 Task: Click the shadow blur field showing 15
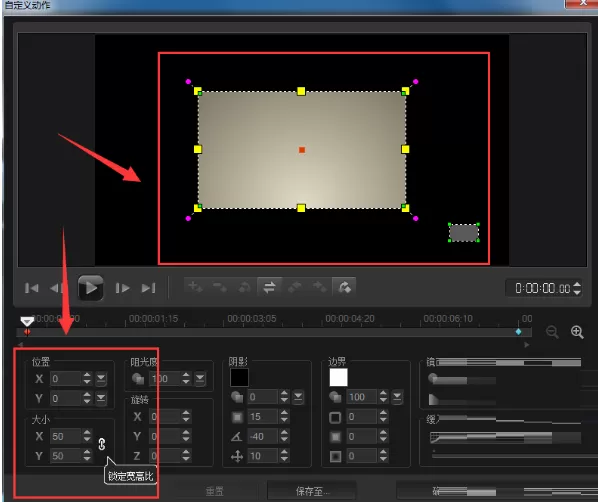263,417
